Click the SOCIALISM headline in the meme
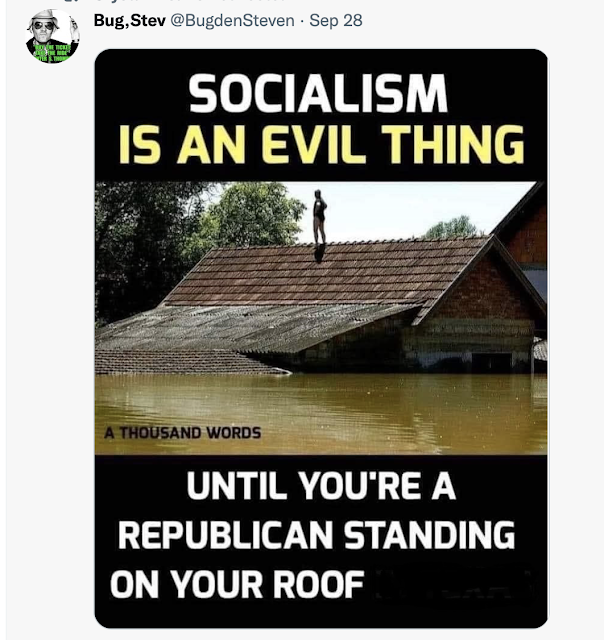604x640 pixels. 318,93
